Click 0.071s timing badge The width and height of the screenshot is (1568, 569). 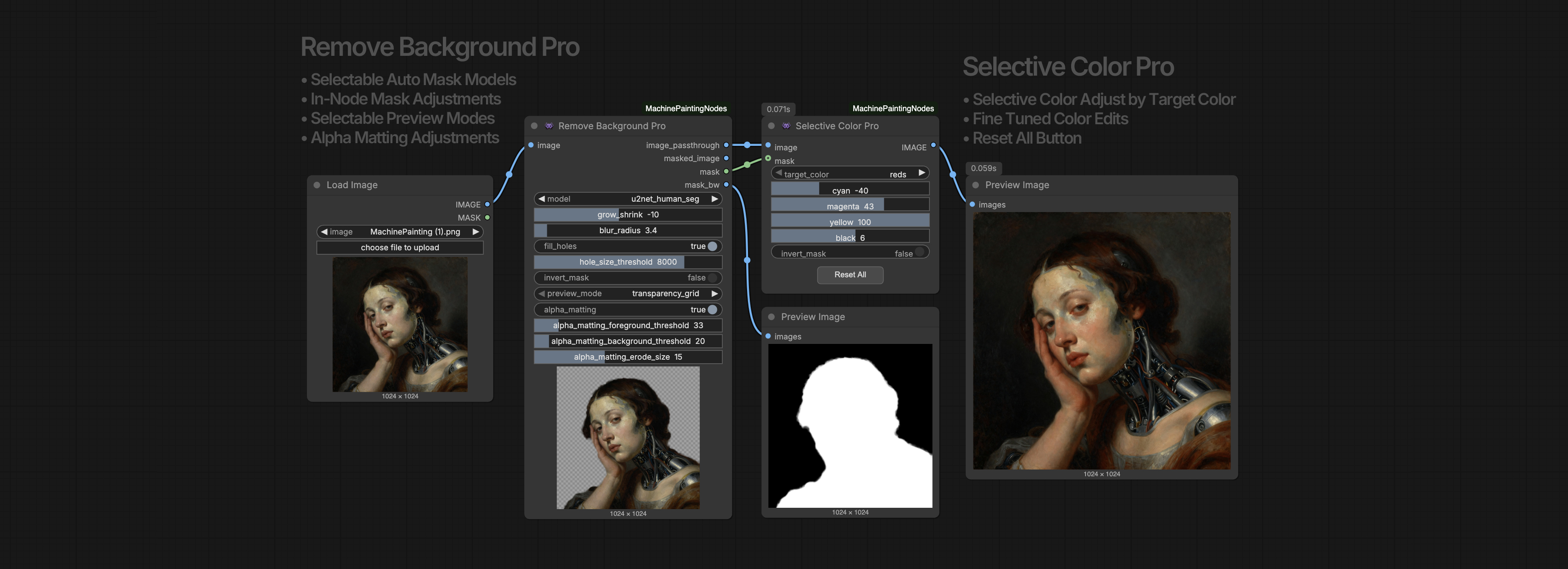click(779, 109)
